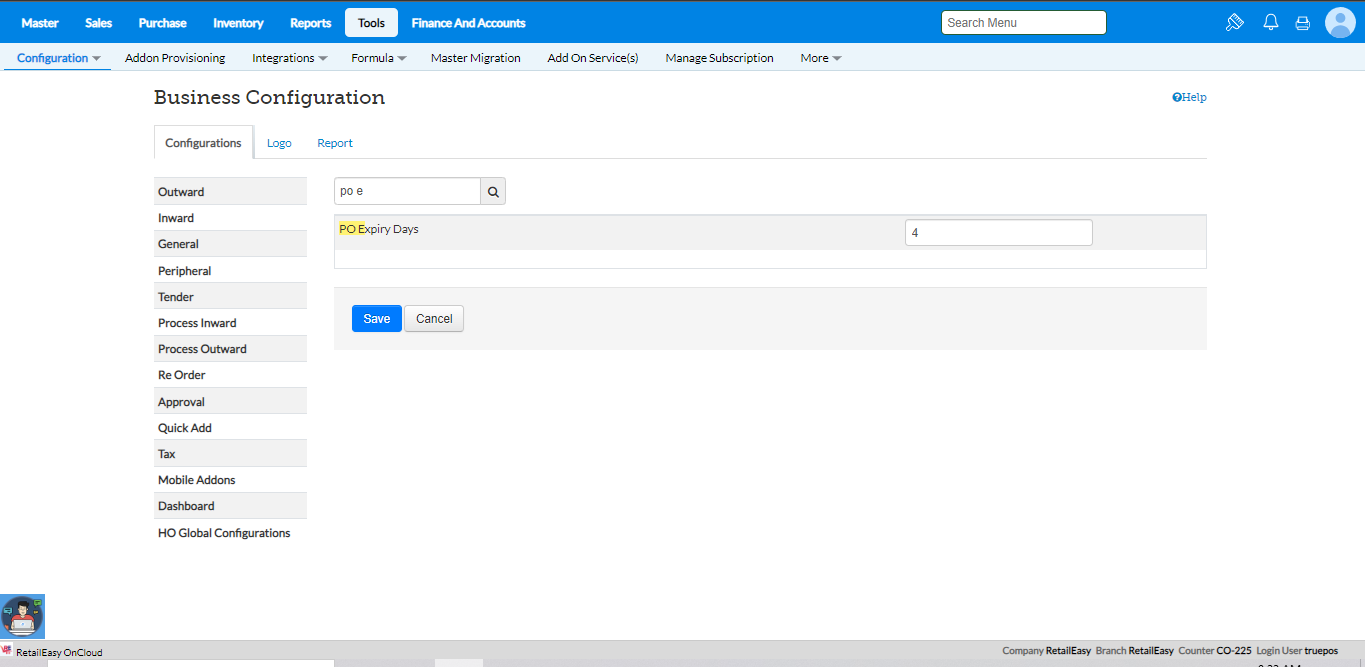Screen dimensions: 1365x667
Task: Open Add On Service(s)
Action: (x=593, y=58)
